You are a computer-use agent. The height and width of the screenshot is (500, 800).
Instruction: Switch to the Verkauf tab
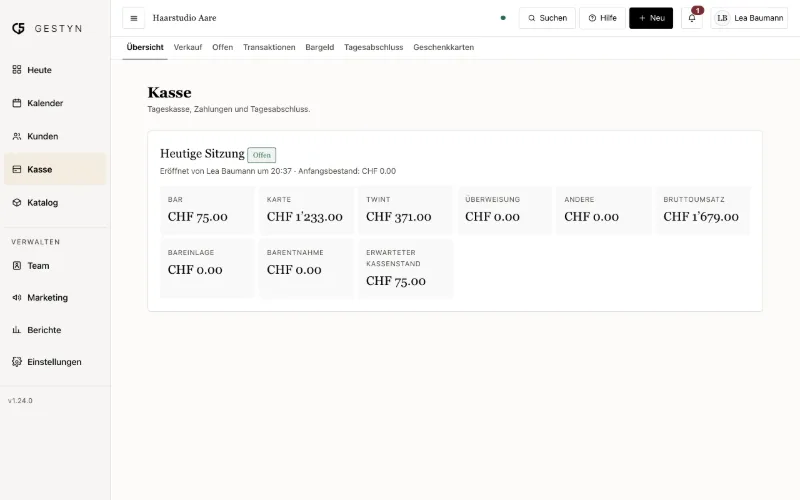(188, 47)
